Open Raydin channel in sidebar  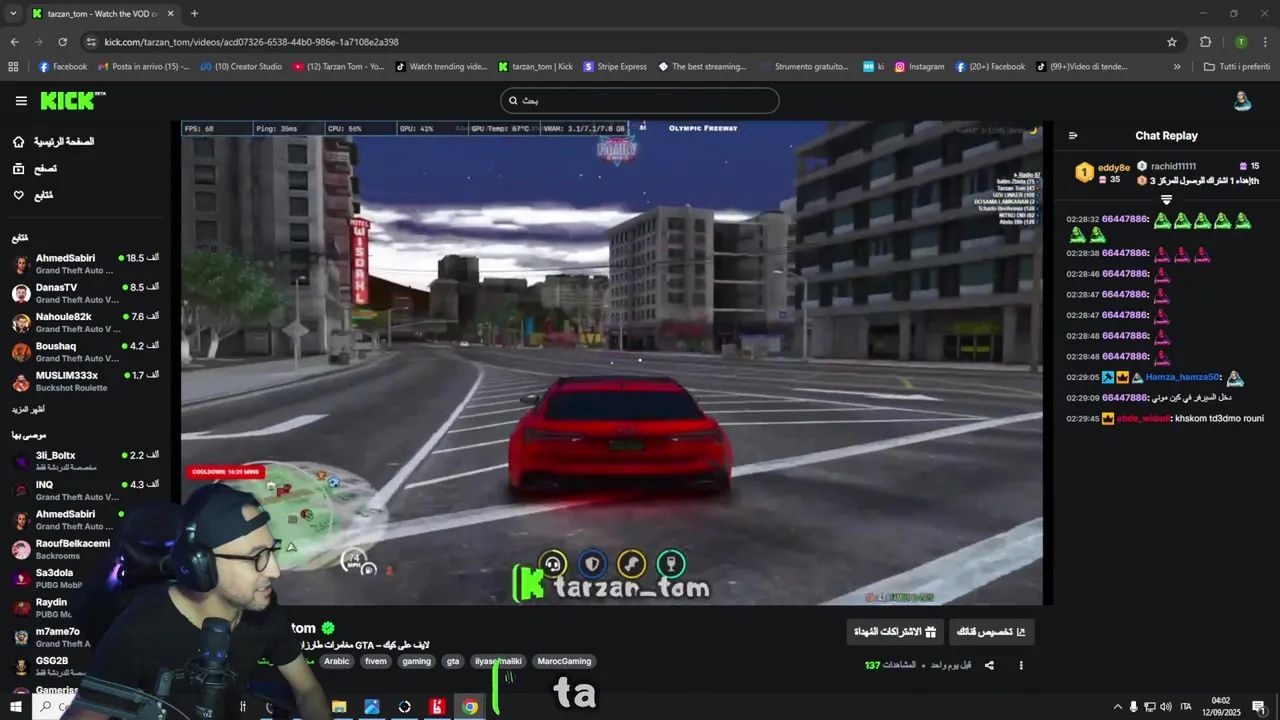tap(50, 608)
